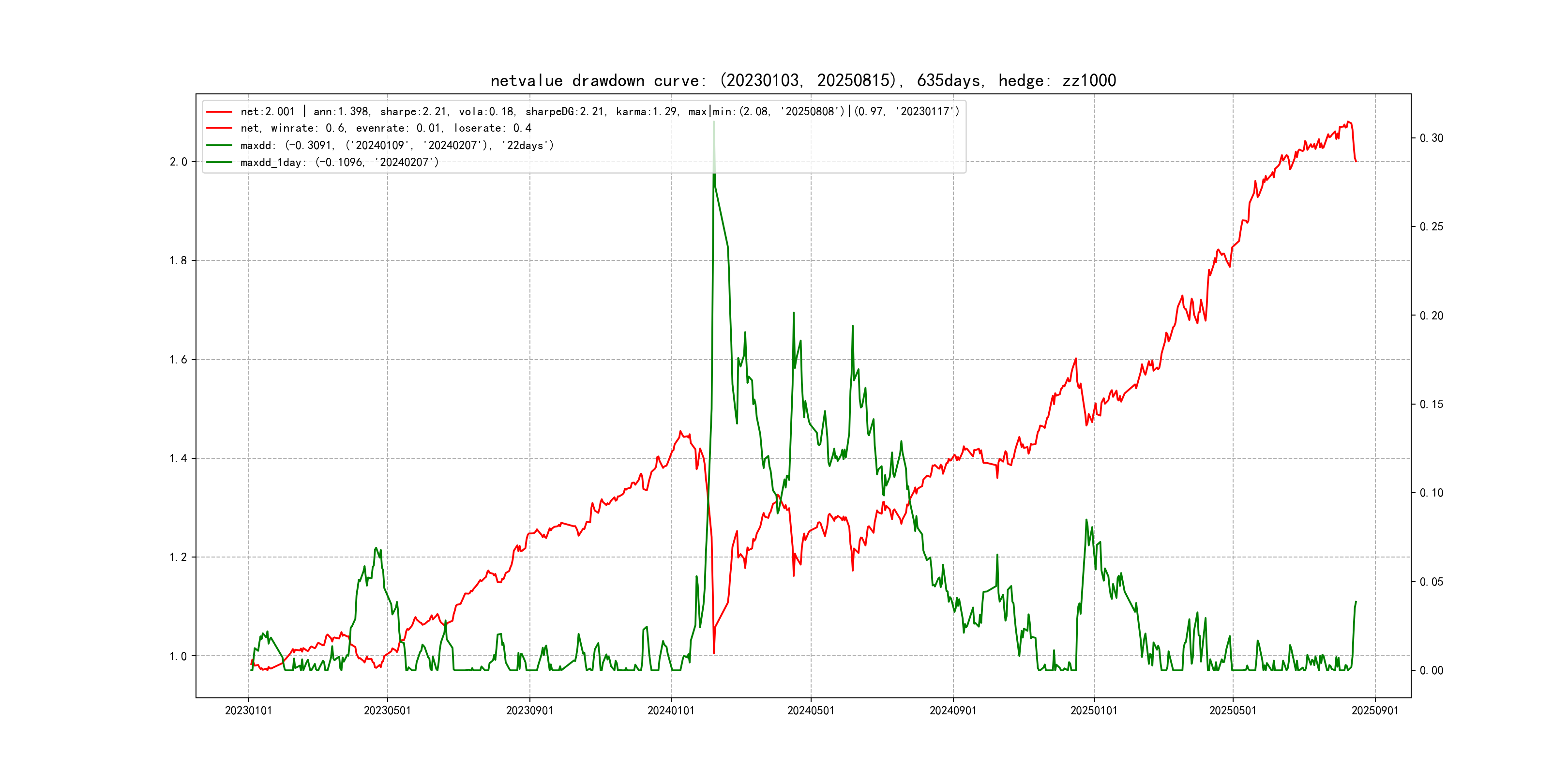Image resolution: width=1568 pixels, height=784 pixels.
Task: Click green swatch beside maxdd_1day legend entry
Action: 219,163
